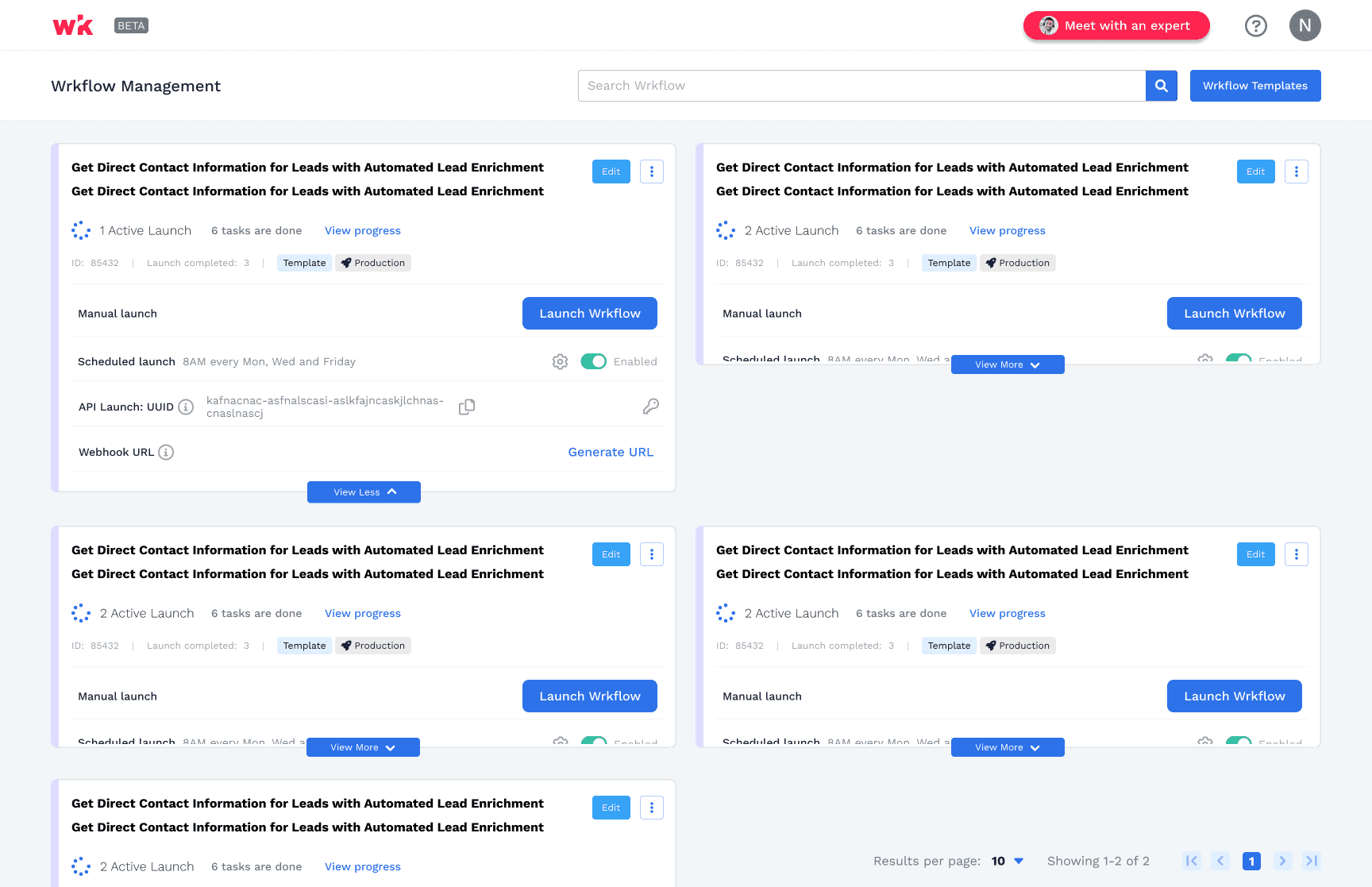This screenshot has height=887, width=1372.
Task: Open the help question mark icon
Action: (1255, 25)
